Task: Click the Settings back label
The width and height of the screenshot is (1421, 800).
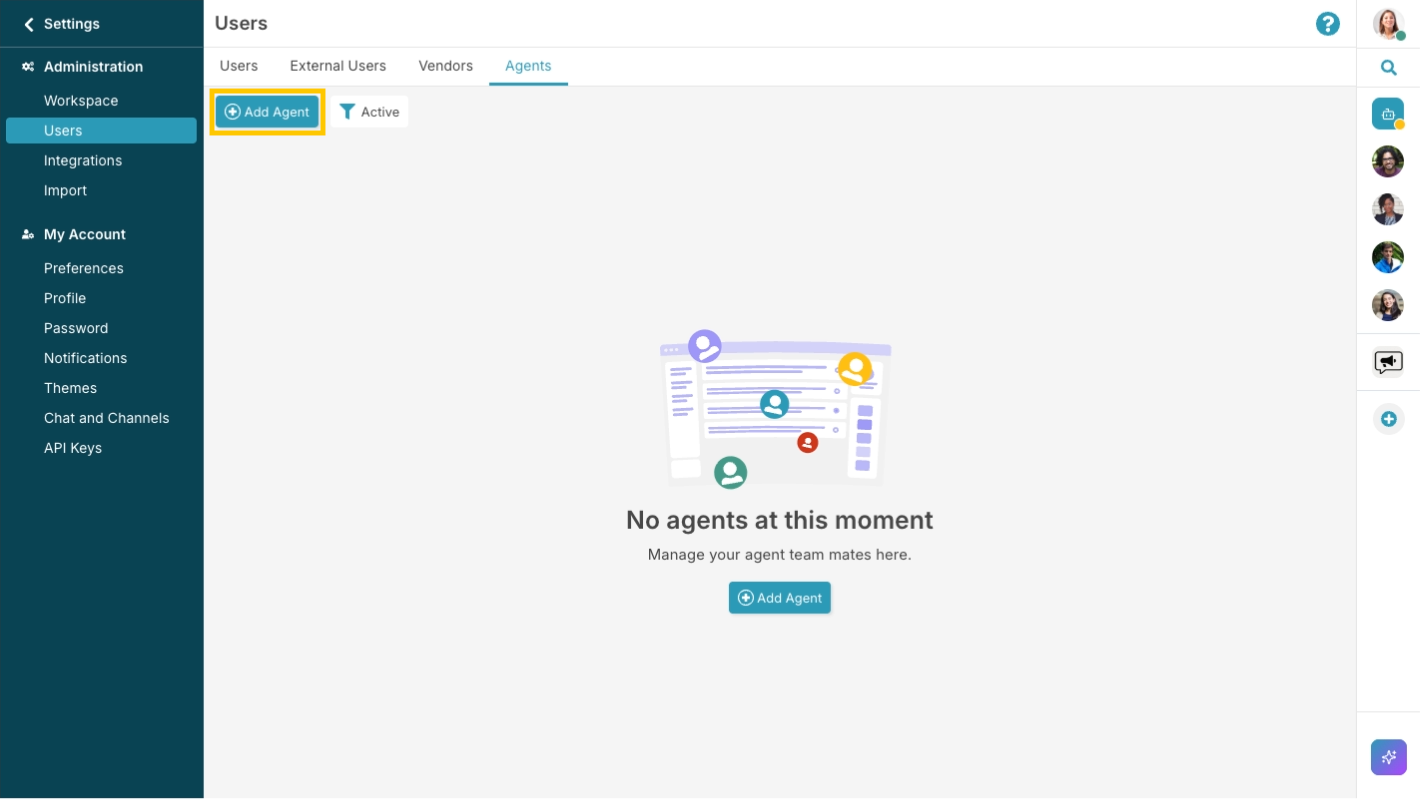Action: (x=72, y=24)
